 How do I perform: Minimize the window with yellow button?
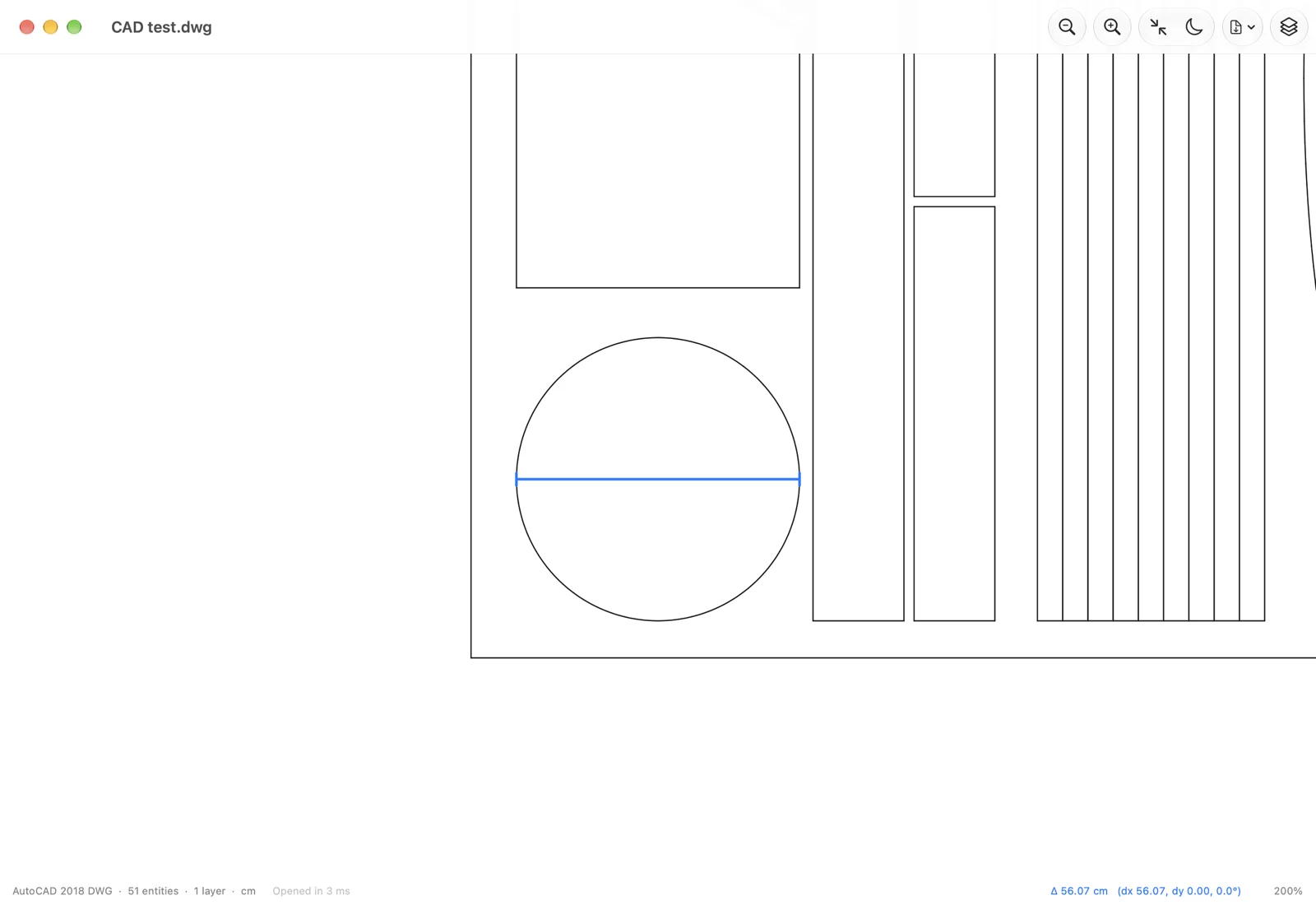(50, 27)
